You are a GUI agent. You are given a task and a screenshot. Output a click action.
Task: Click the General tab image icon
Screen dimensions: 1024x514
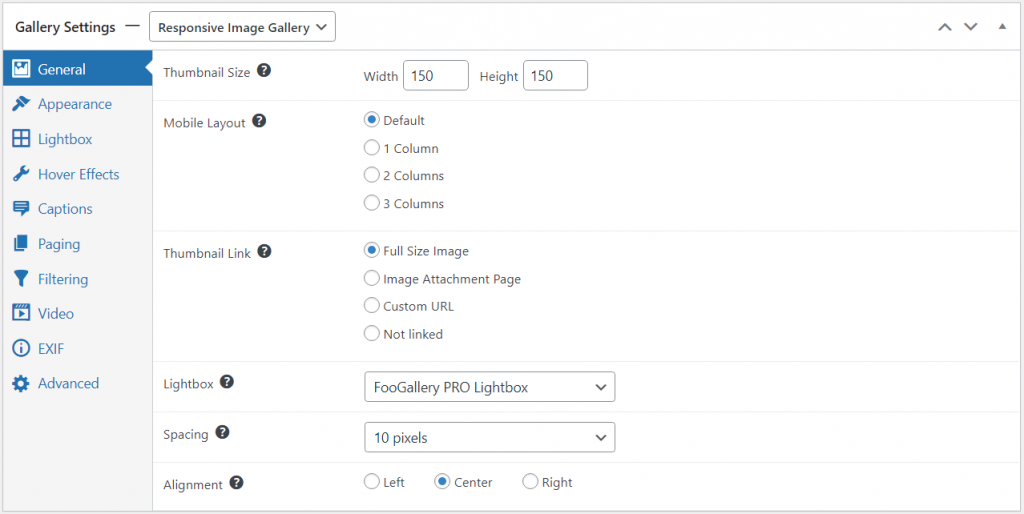tap(22, 69)
